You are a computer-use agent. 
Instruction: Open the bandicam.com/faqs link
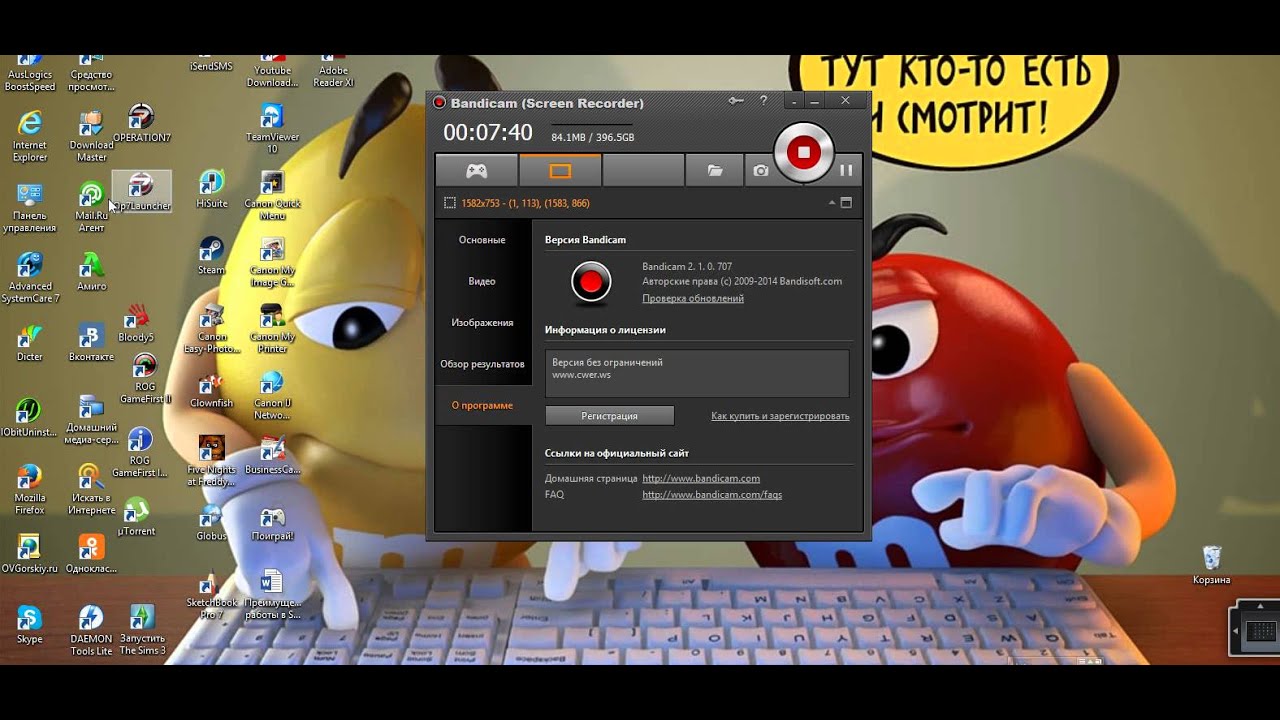712,494
